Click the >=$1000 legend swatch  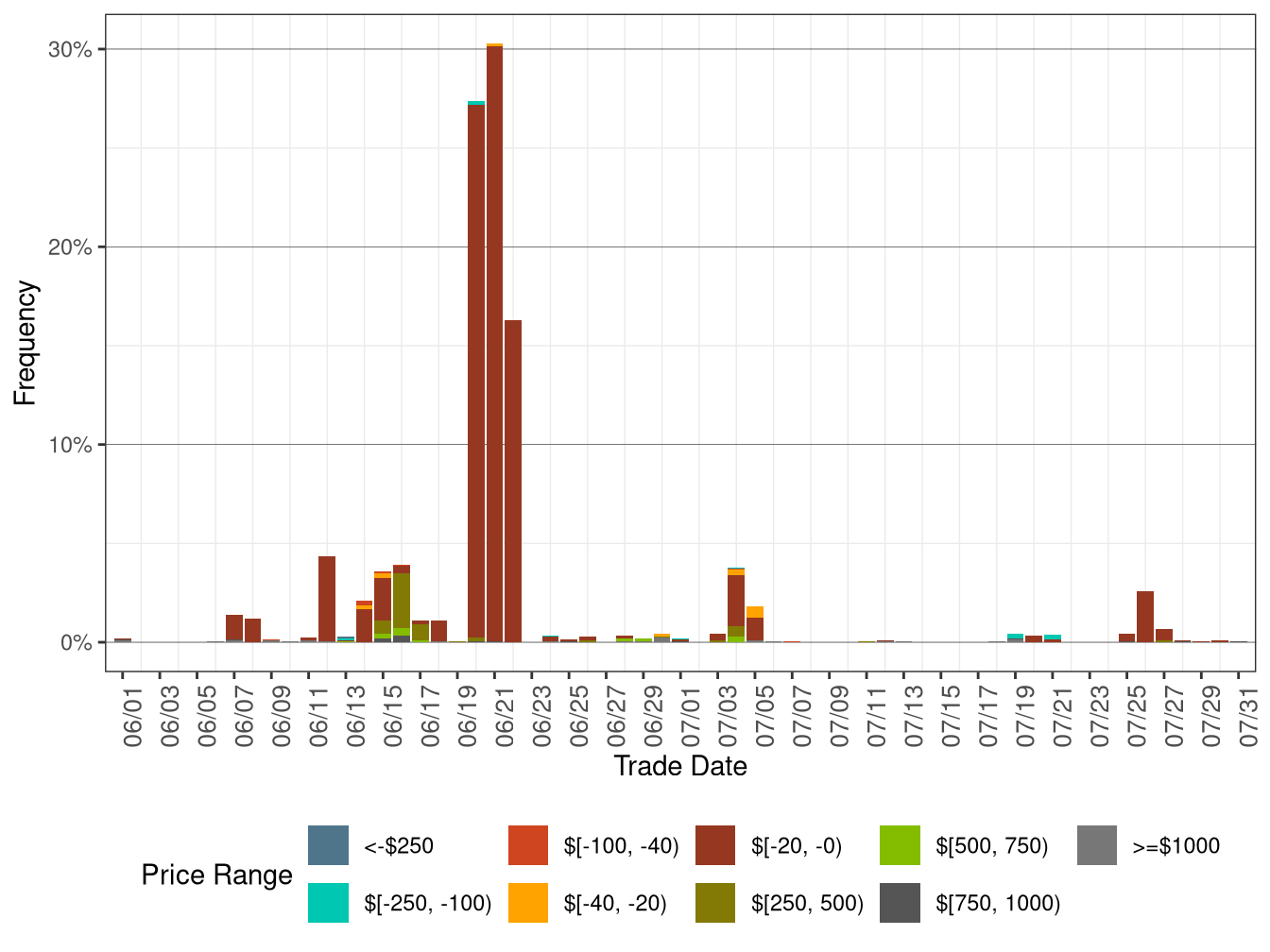[x=1097, y=845]
